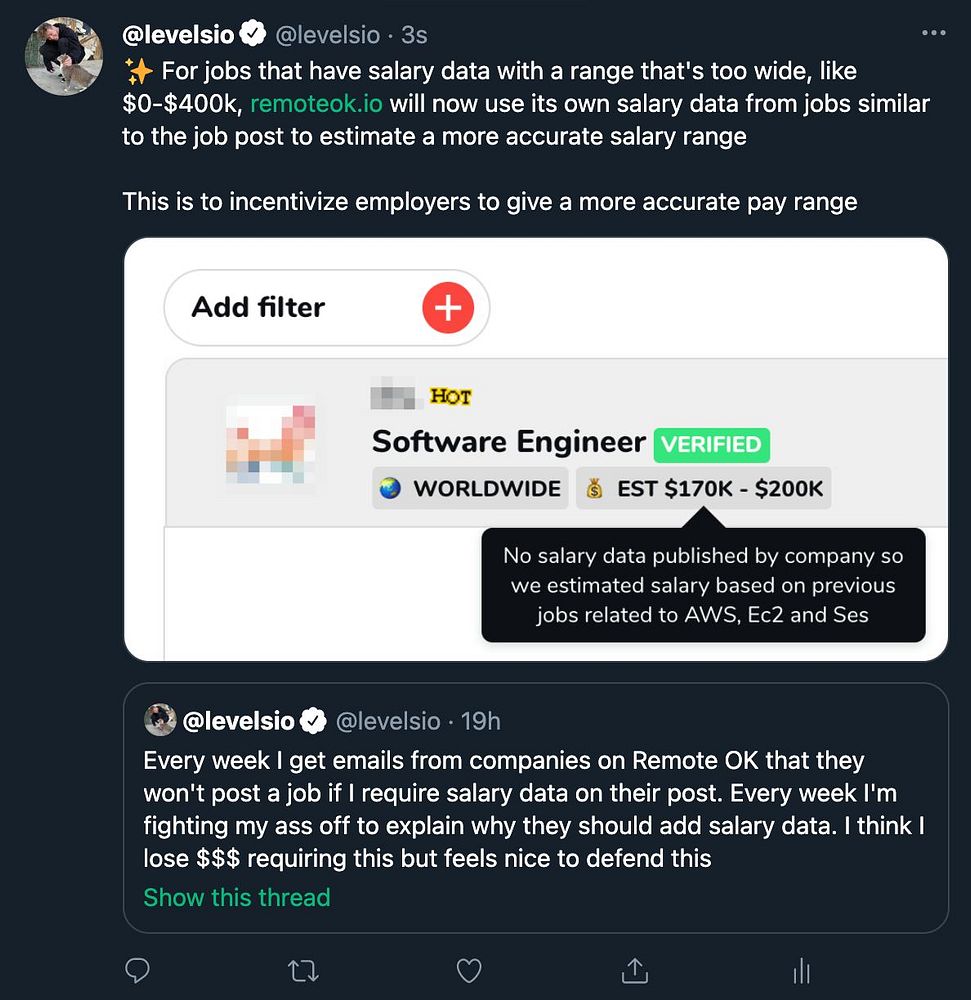Click the 3s timestamp on the tweet

414,35
